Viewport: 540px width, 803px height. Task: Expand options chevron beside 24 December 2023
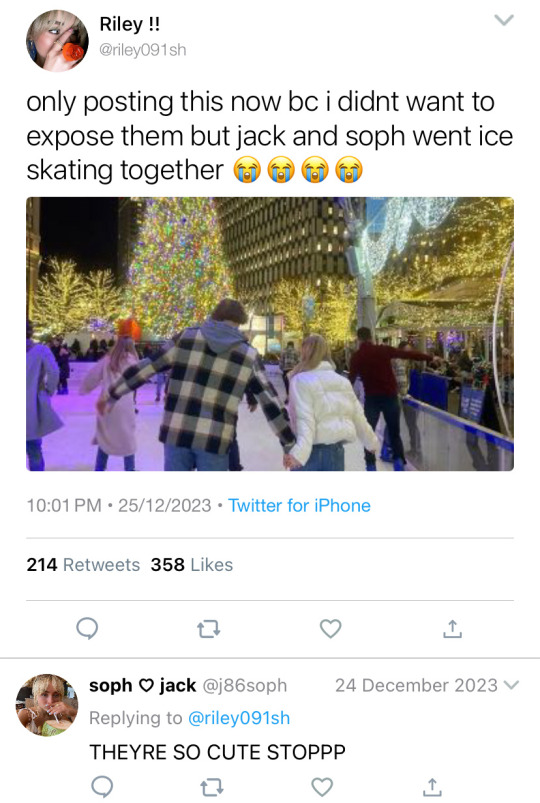(x=511, y=685)
